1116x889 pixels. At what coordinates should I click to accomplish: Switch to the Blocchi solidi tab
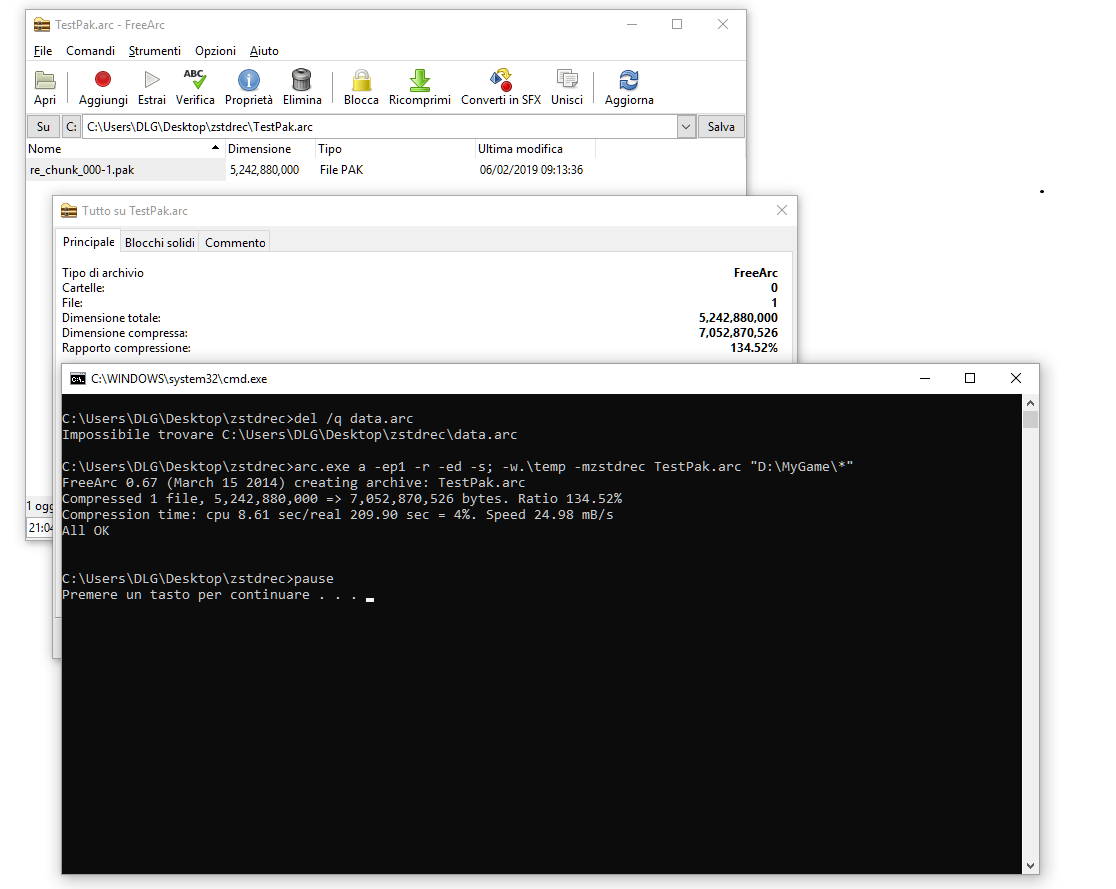(159, 243)
